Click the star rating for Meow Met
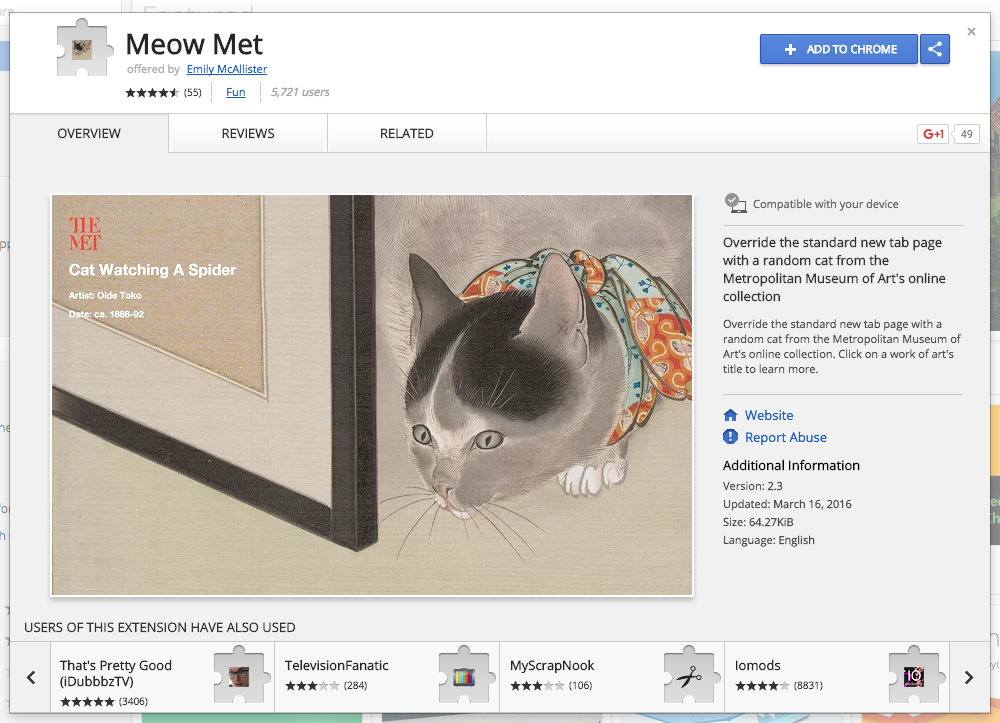 152,92
